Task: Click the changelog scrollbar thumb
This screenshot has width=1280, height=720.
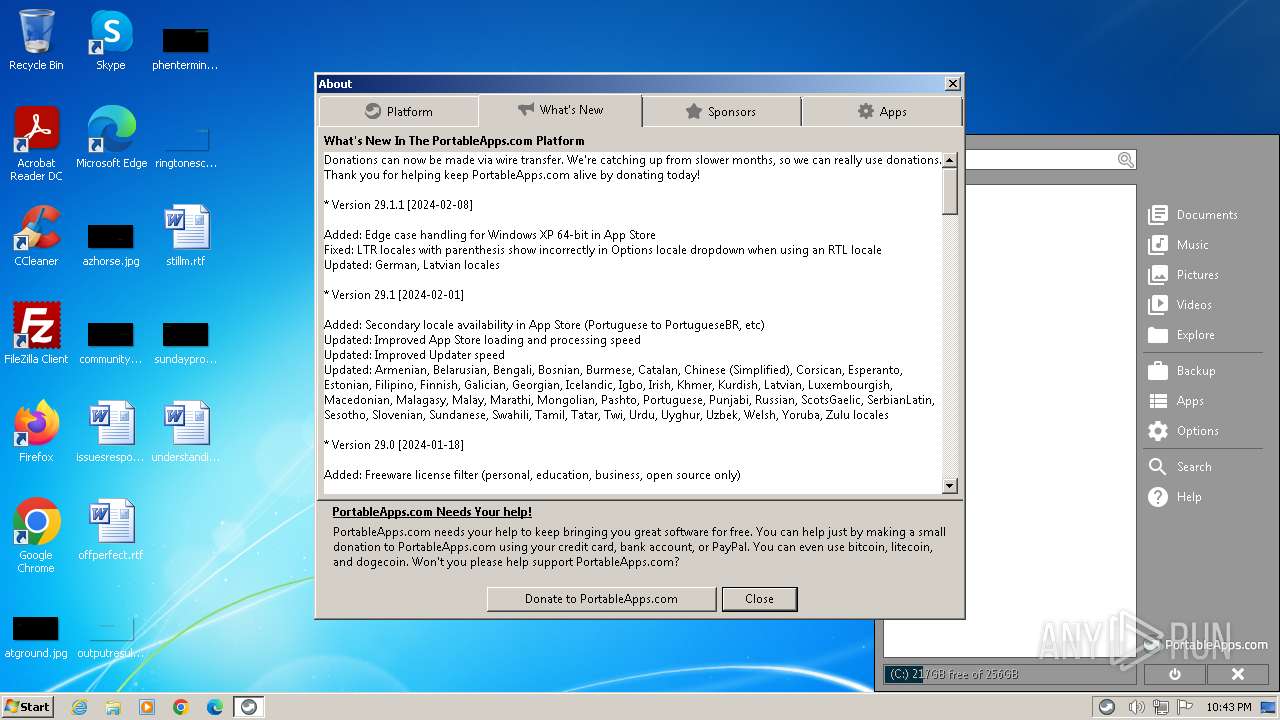Action: pyautogui.click(x=950, y=191)
